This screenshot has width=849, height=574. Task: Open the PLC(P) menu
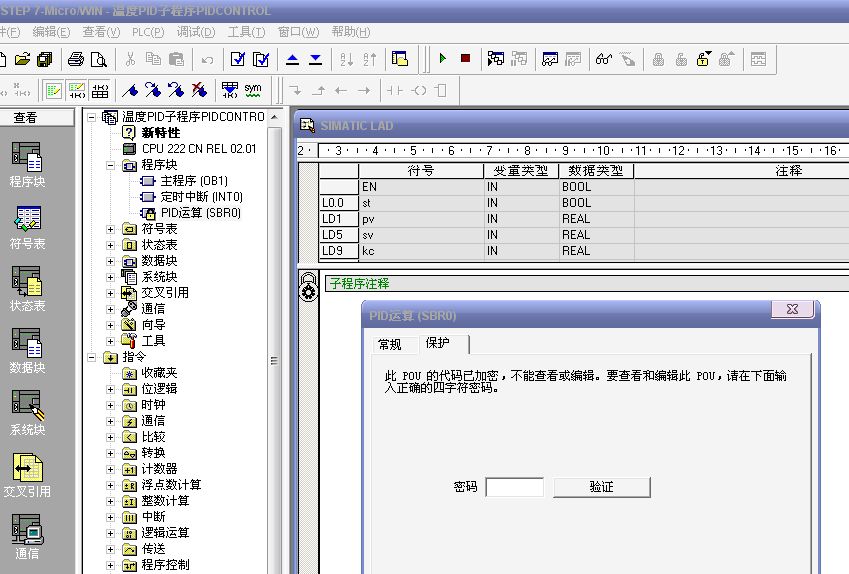click(x=148, y=32)
